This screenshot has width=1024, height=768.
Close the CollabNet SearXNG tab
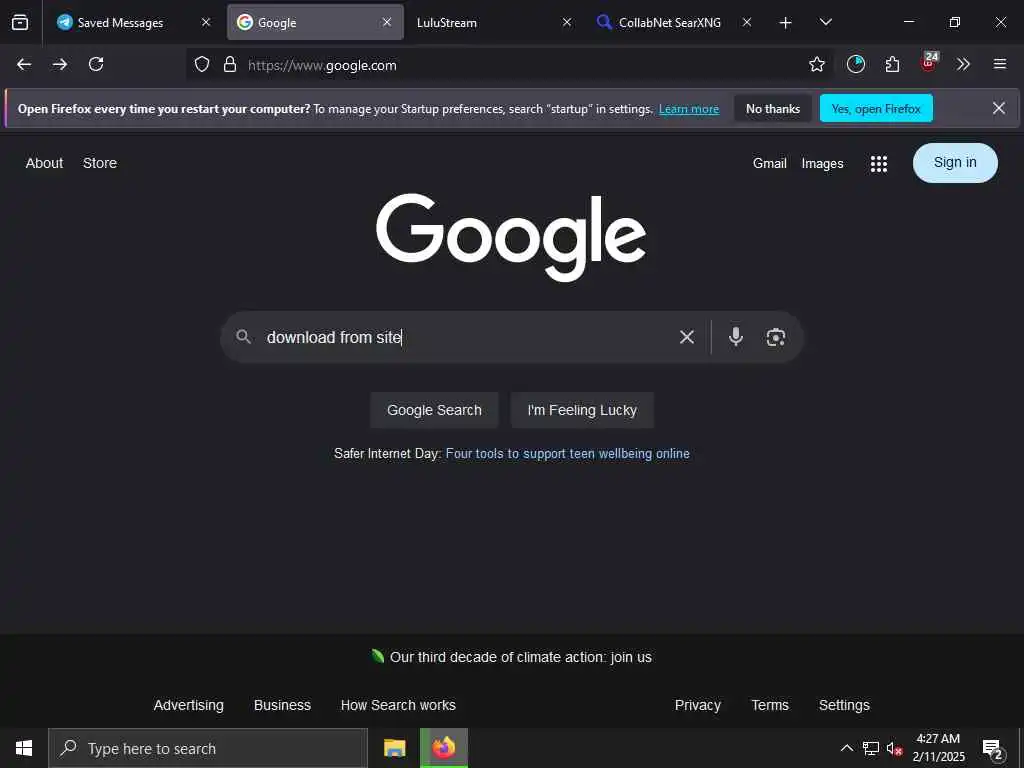[x=746, y=22]
